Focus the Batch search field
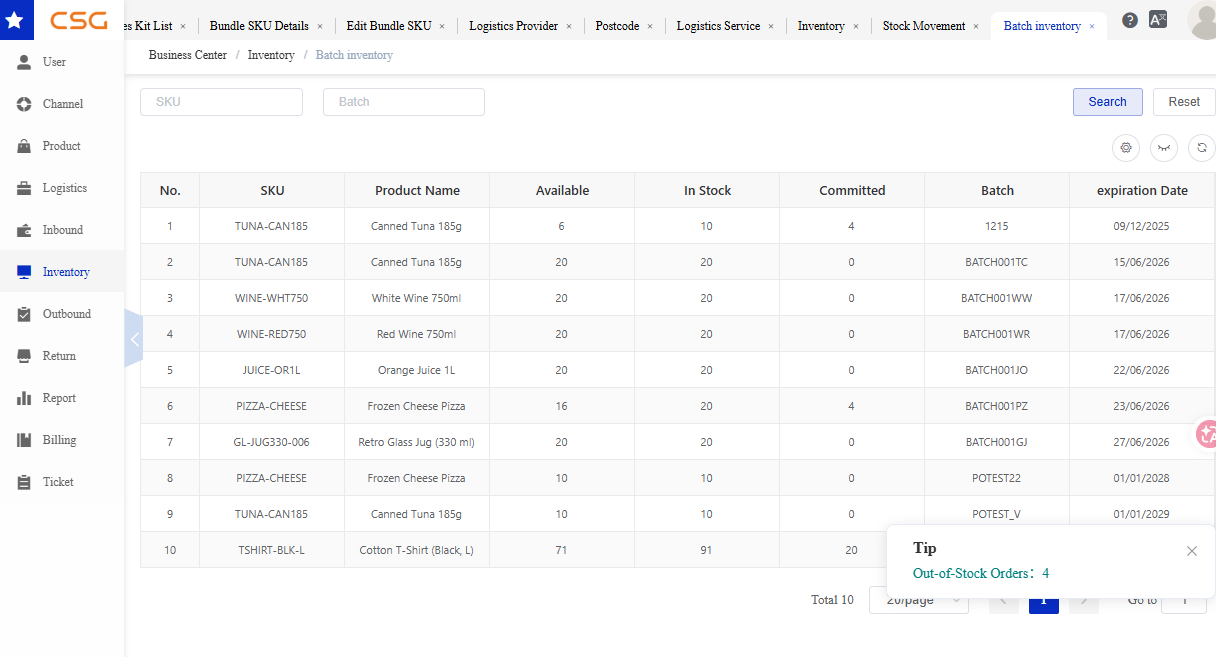The width and height of the screenshot is (1216, 657). (x=404, y=102)
